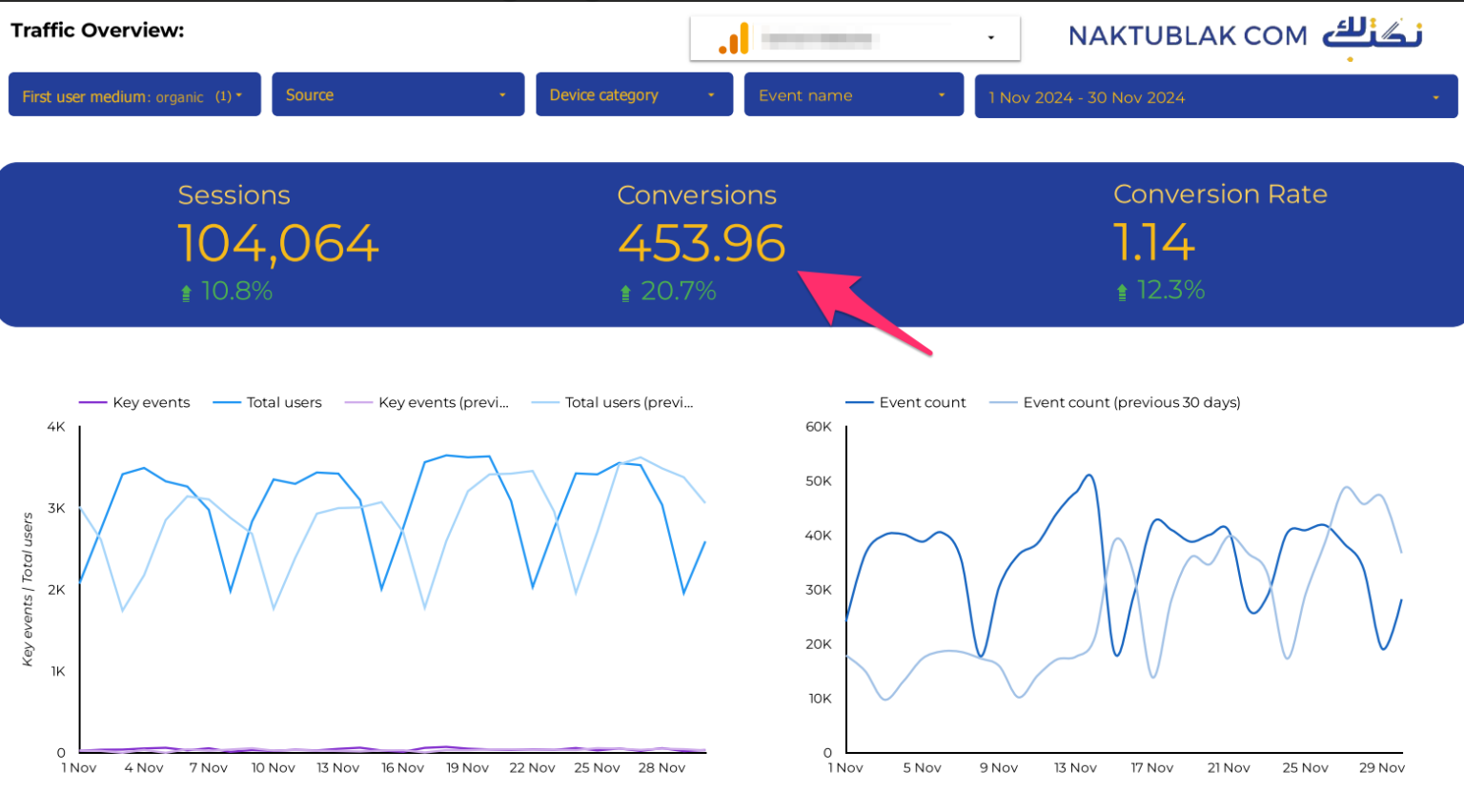Viewport: 1464px width, 812px height.
Task: Expand the Source filter dropdown
Action: (397, 95)
